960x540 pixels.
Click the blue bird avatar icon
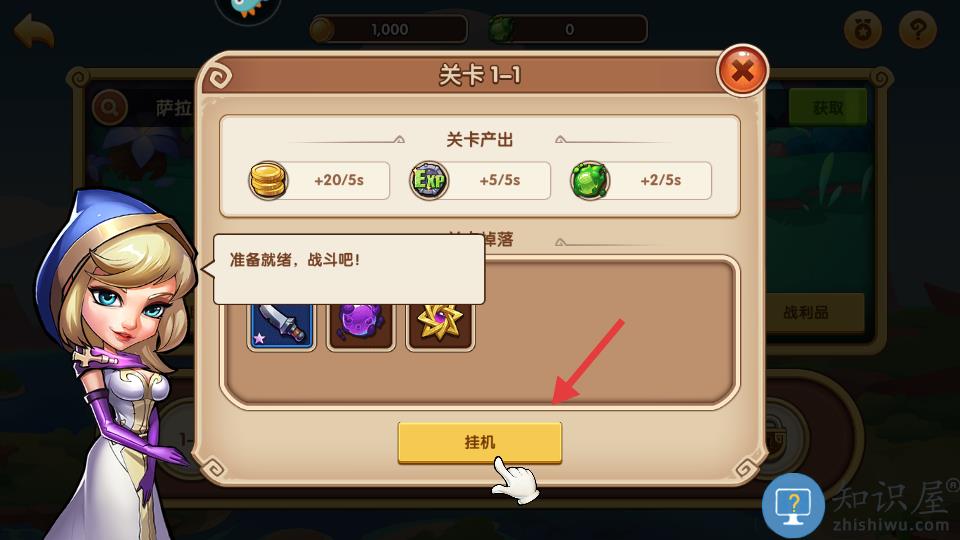click(x=249, y=9)
